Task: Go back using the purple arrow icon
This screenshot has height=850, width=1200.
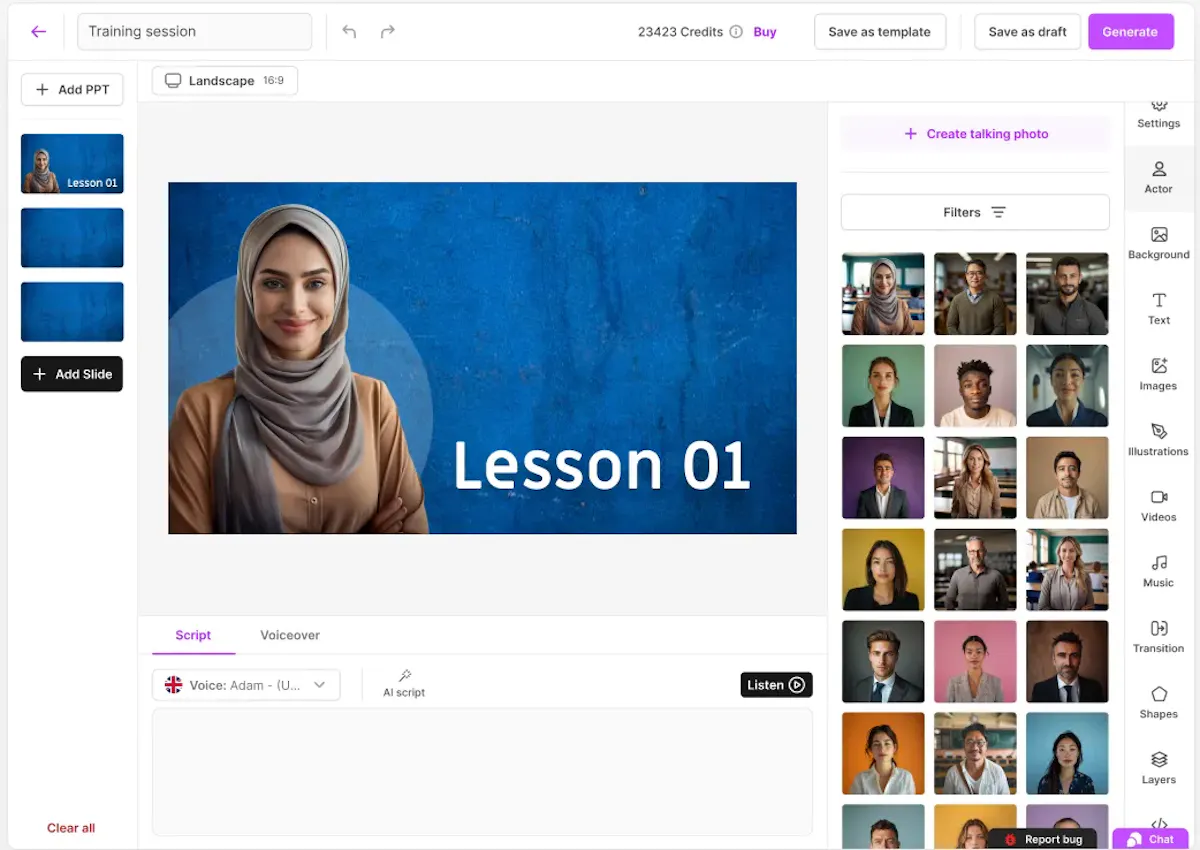Action: [39, 32]
